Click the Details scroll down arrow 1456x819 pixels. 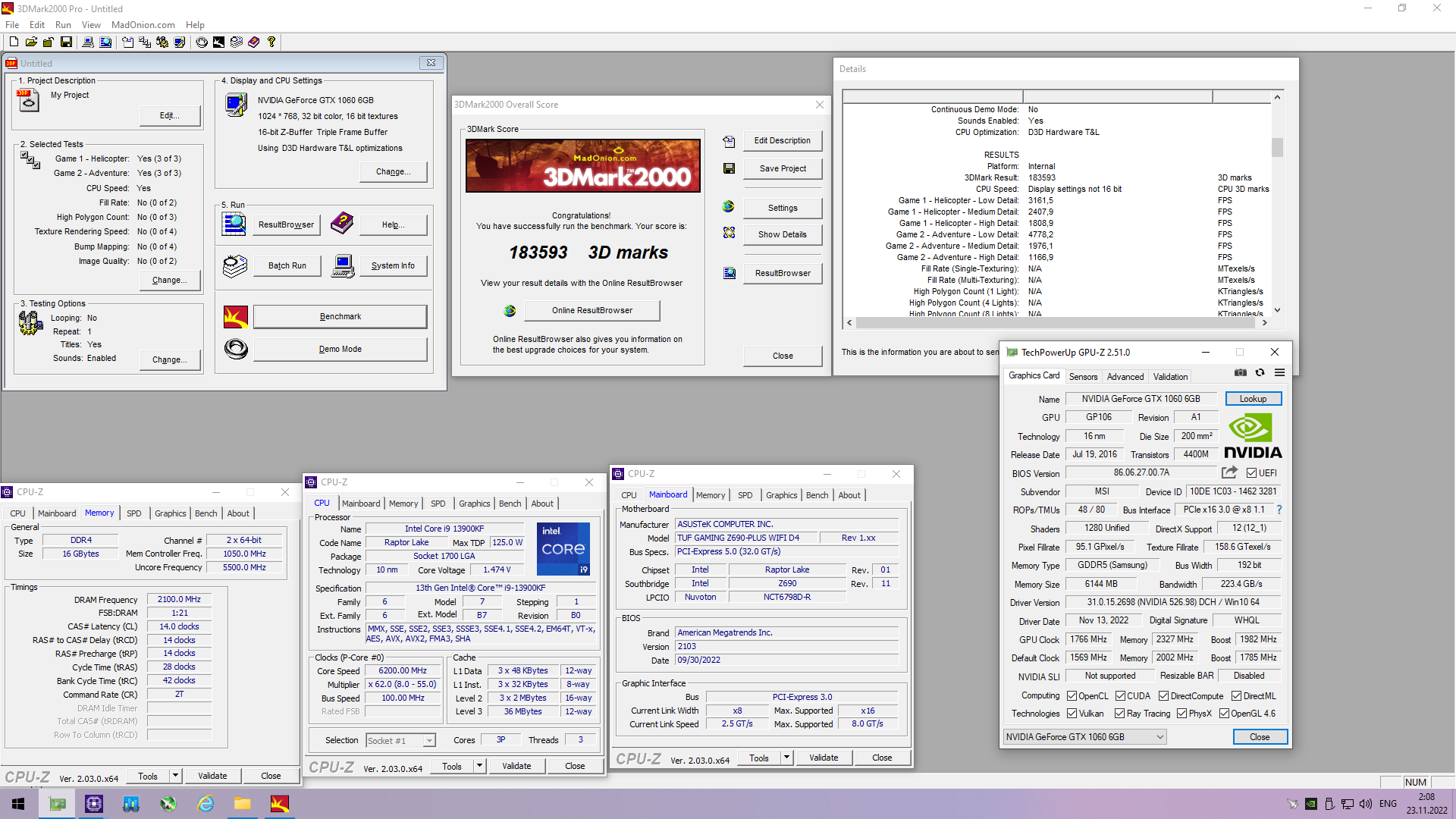click(1277, 309)
